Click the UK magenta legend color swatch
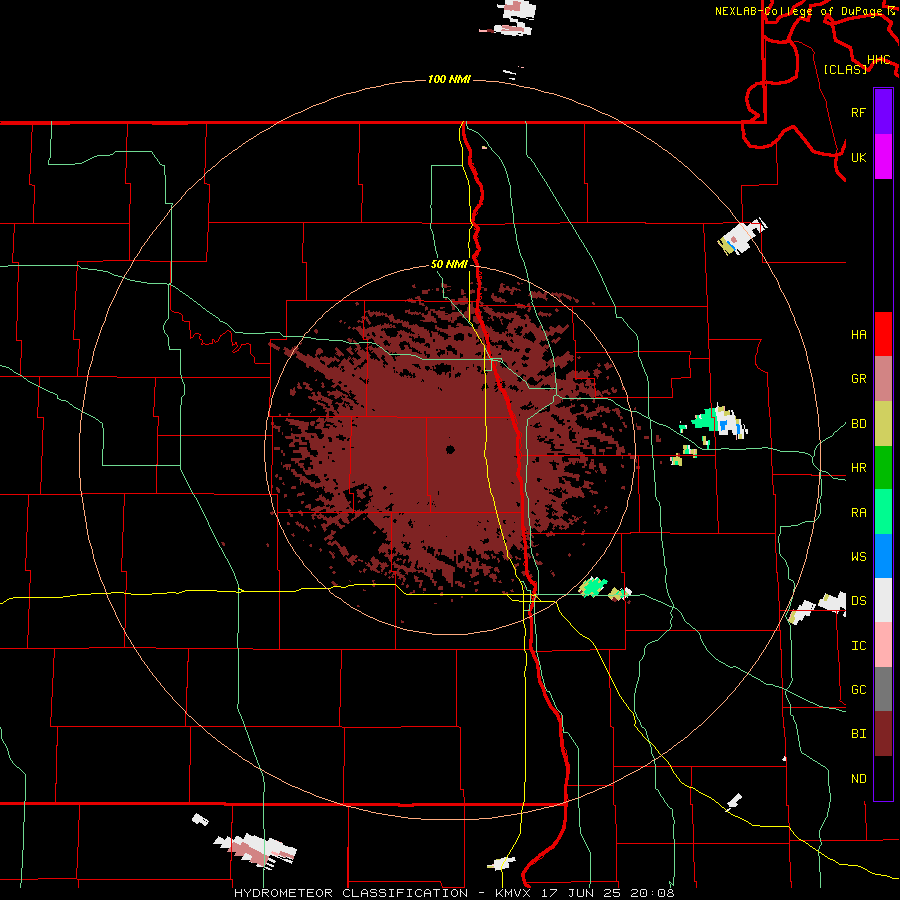Image resolution: width=900 pixels, height=900 pixels. 883,157
